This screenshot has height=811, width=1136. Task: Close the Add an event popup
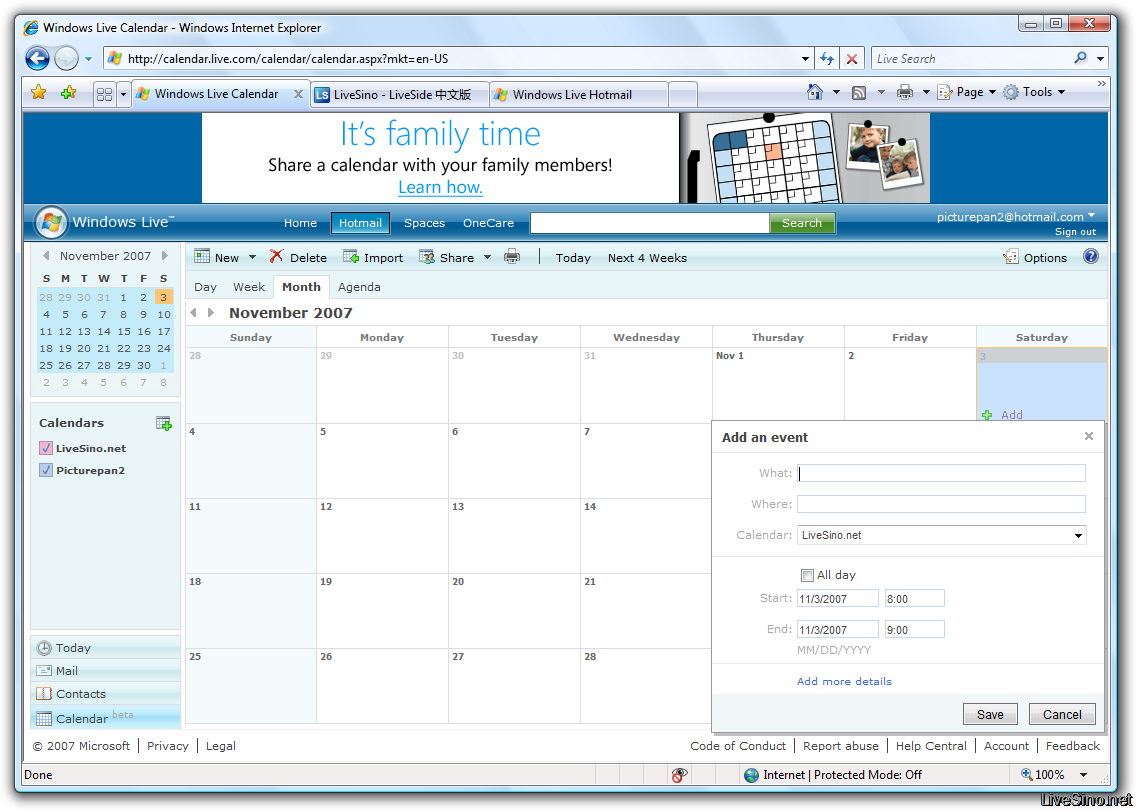[x=1088, y=436]
